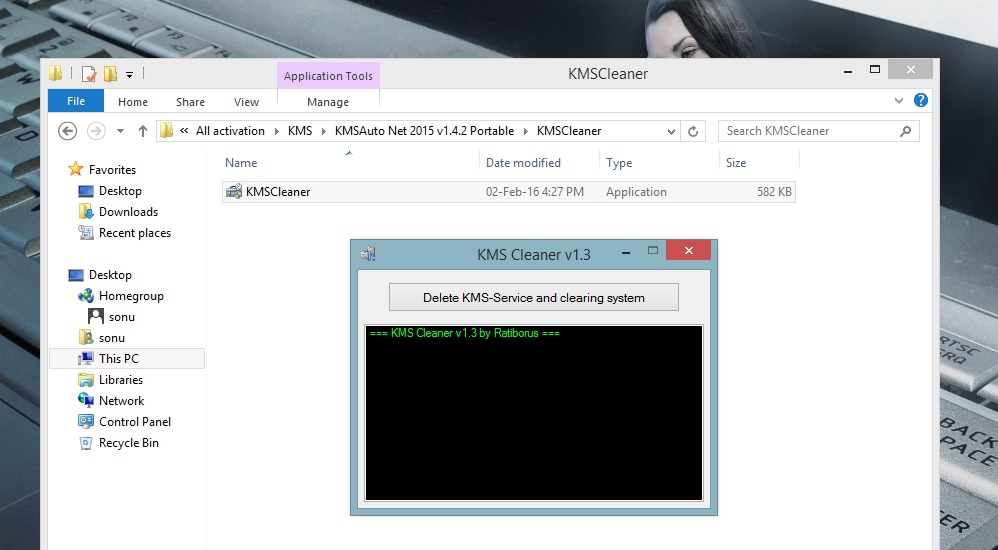Open the Recent locations dropdown arrow
998x550 pixels.
tap(120, 131)
